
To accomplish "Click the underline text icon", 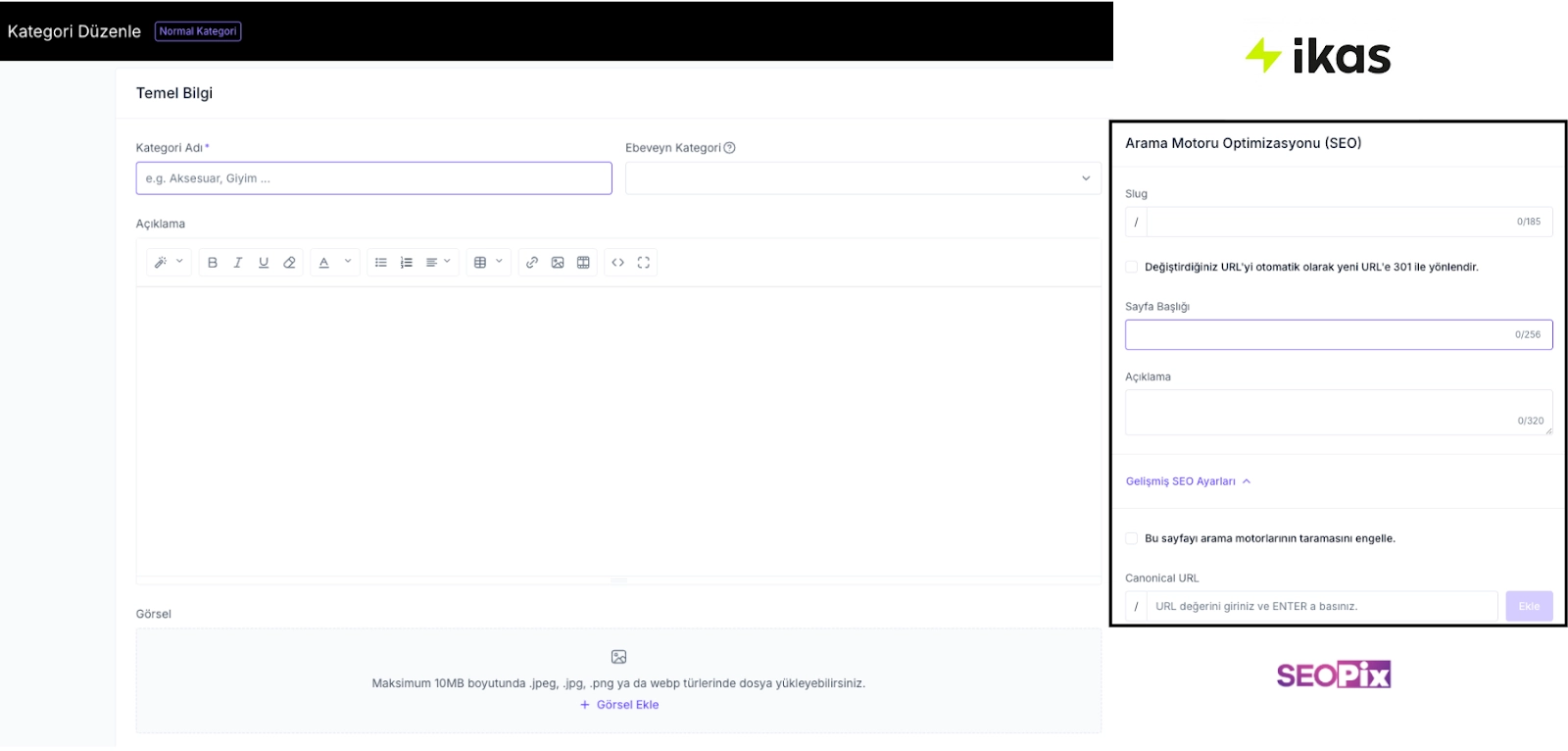I will [264, 263].
